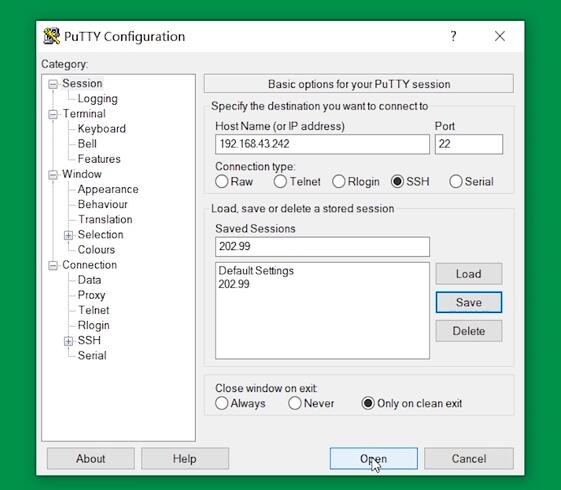Open the Keyboard category
The height and width of the screenshot is (490, 561).
(x=102, y=129)
